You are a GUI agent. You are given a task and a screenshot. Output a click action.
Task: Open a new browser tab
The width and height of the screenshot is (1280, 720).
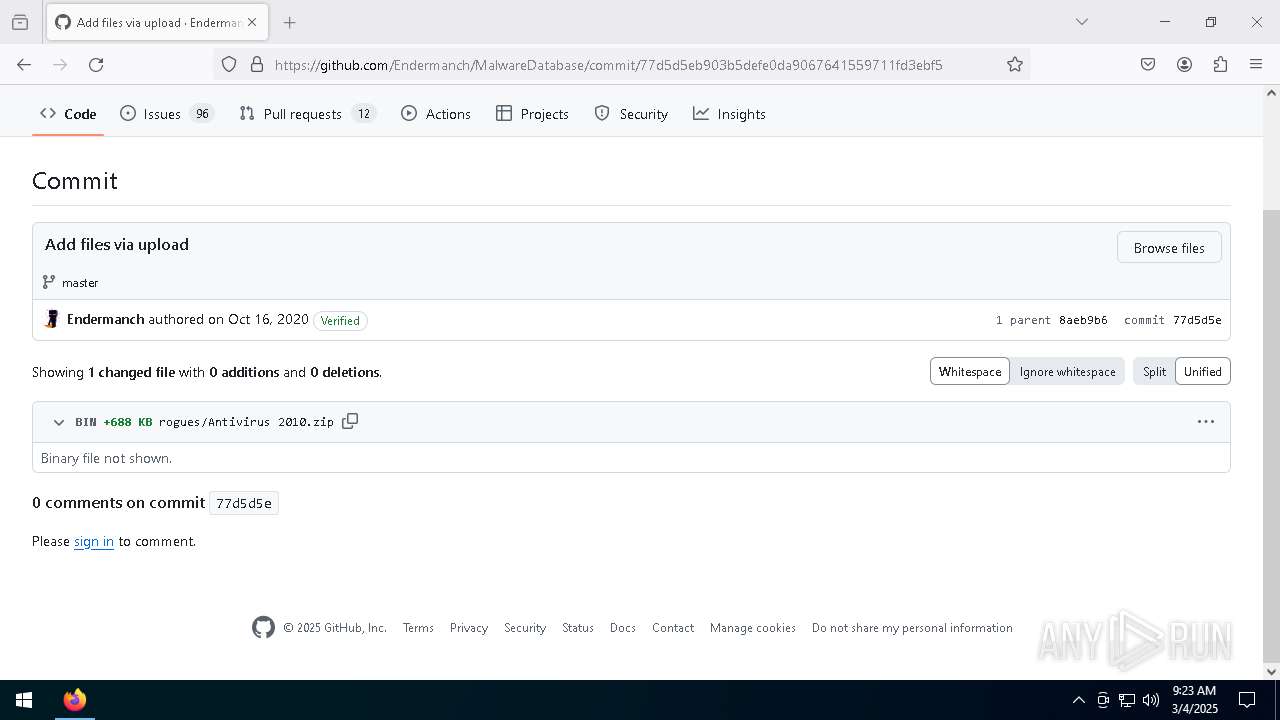pos(289,22)
